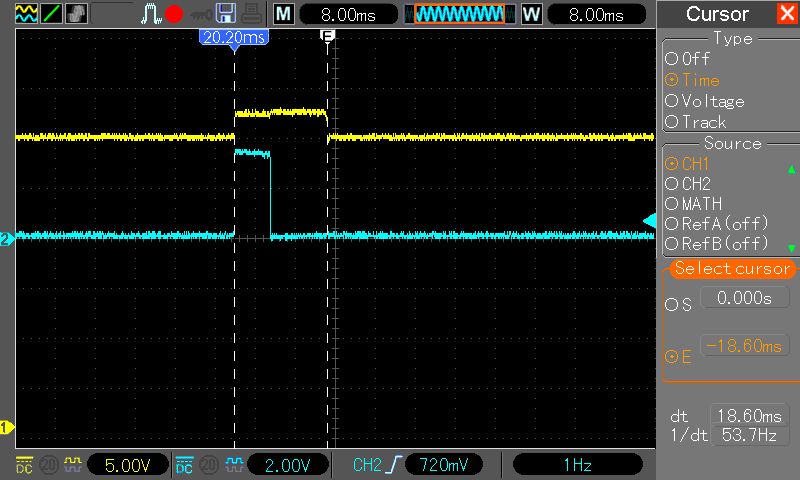Click the floppy disk save icon
800x480 pixels.
tap(226, 14)
